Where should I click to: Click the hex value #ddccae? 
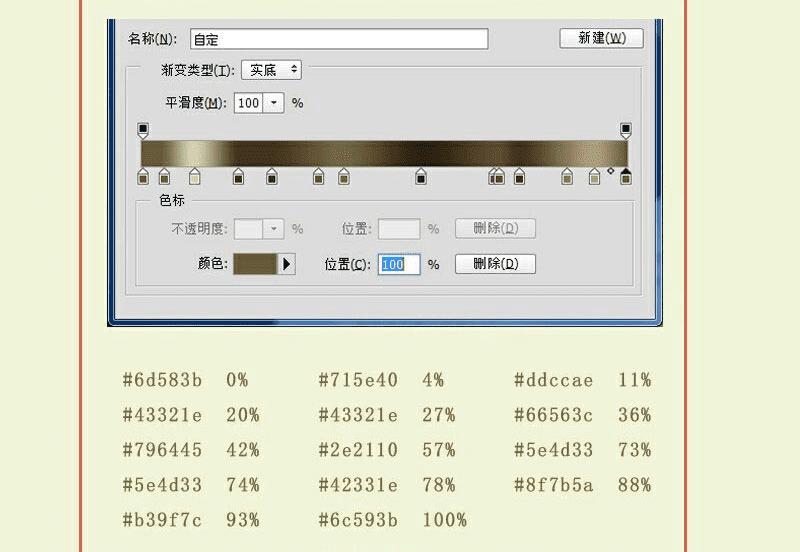click(x=554, y=380)
